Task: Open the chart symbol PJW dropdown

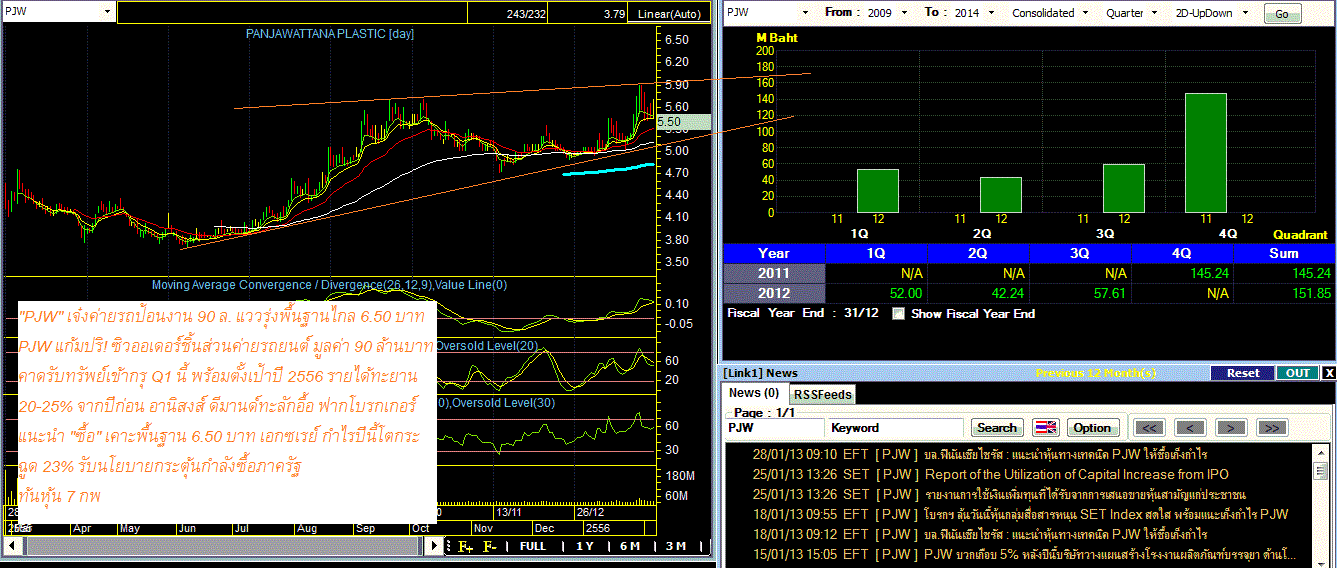Action: [107, 12]
